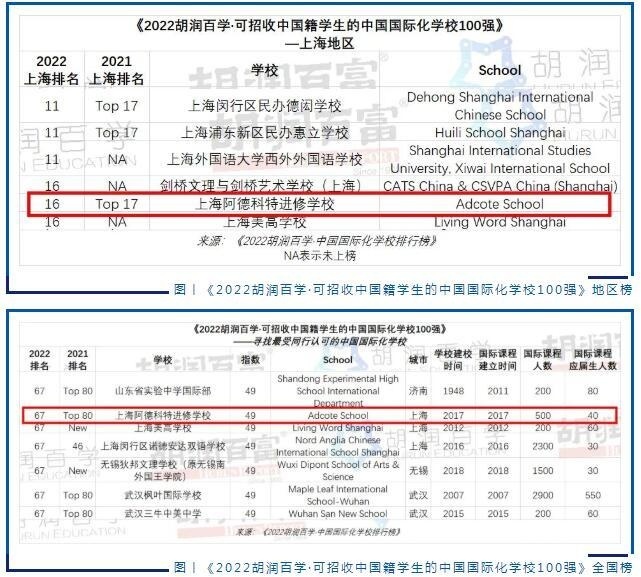Click the 'CATS China & CSVPA China (Shanghai)' cell
Viewport: 641px width, 577px height.
(x=500, y=186)
